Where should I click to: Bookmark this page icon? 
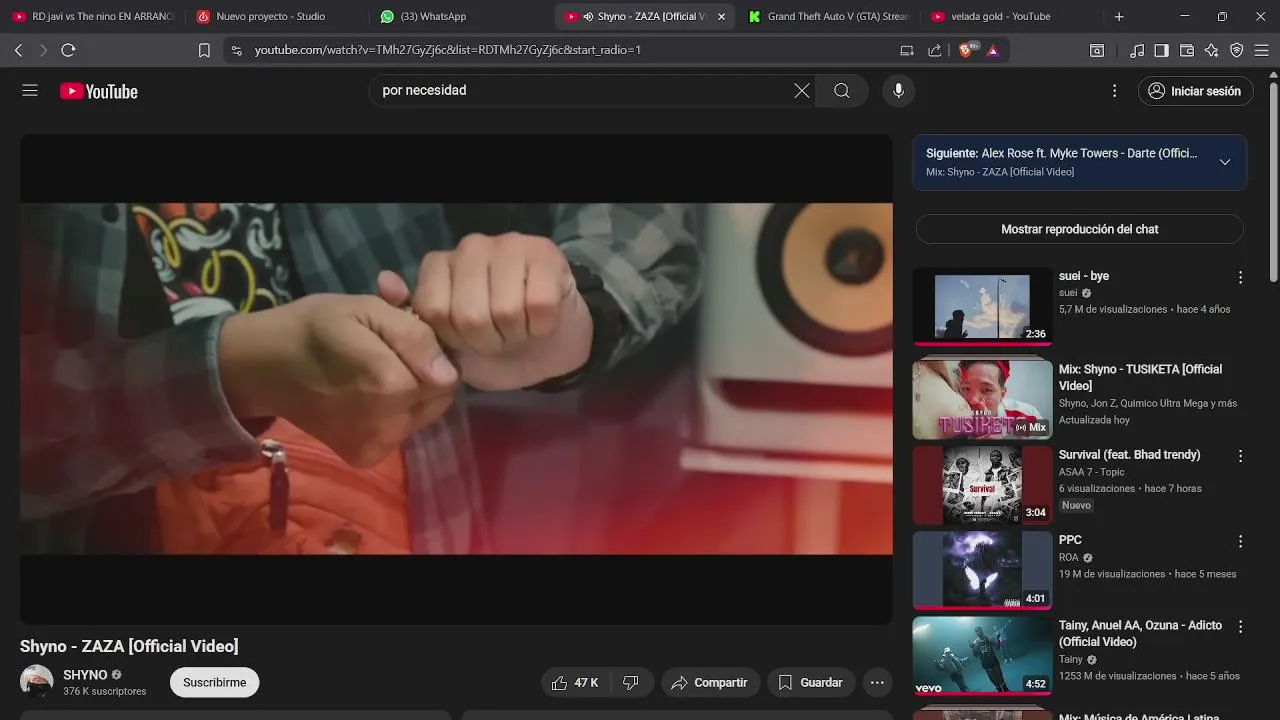coord(204,50)
